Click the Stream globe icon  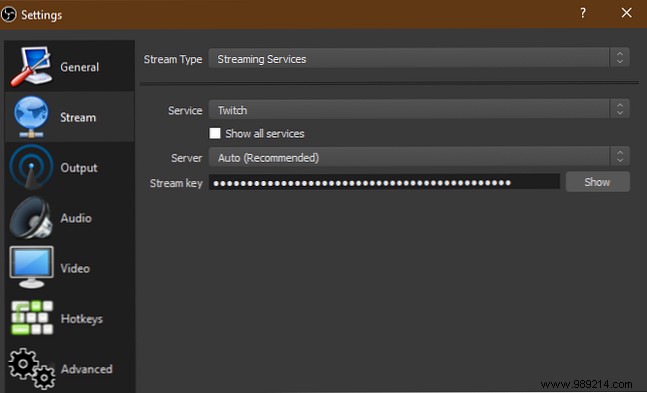click(x=31, y=117)
